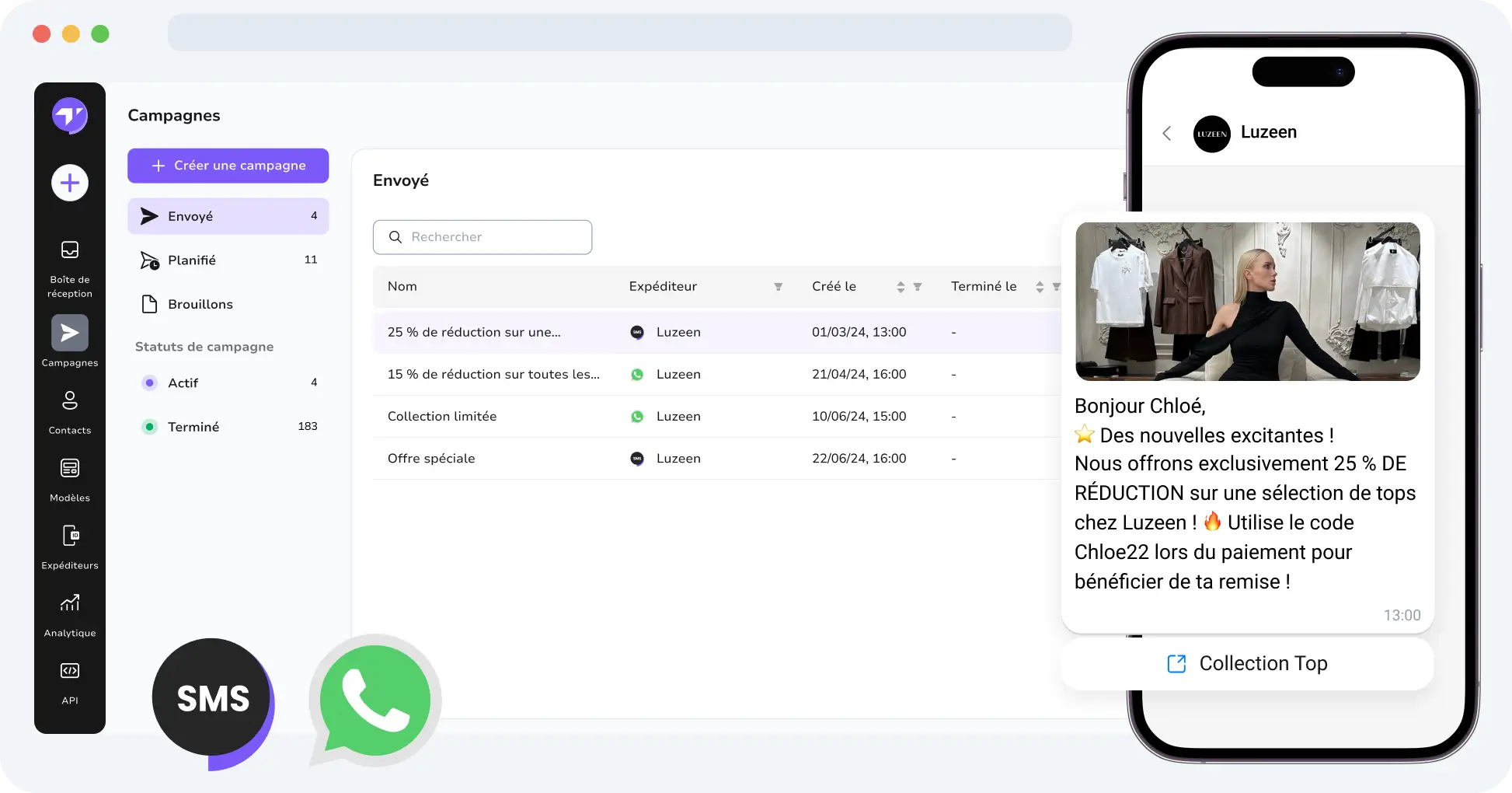Click the Envoyé paper plane icon

149,216
